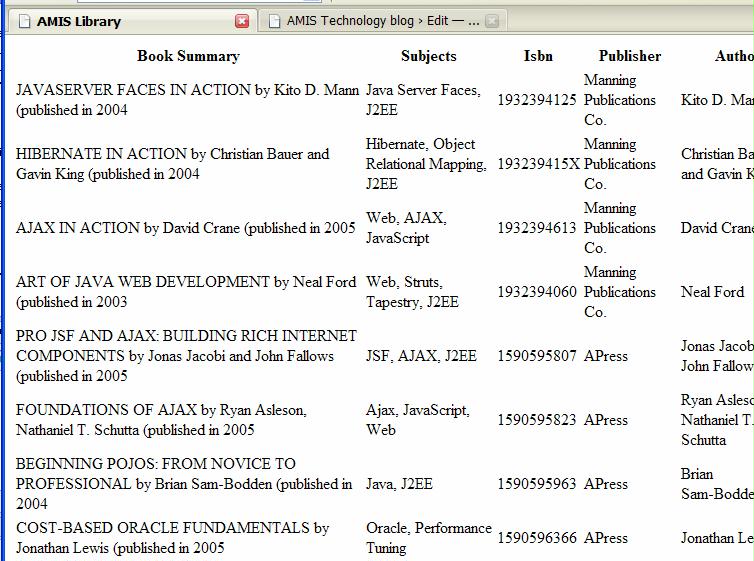Click ISBN 1932394613 for Ajax in Action
754x561 pixels.
pos(537,228)
